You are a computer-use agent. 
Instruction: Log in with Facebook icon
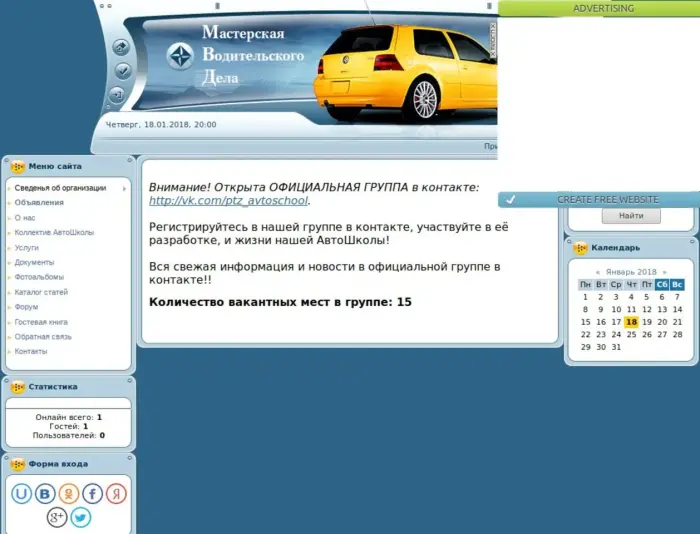click(x=93, y=493)
